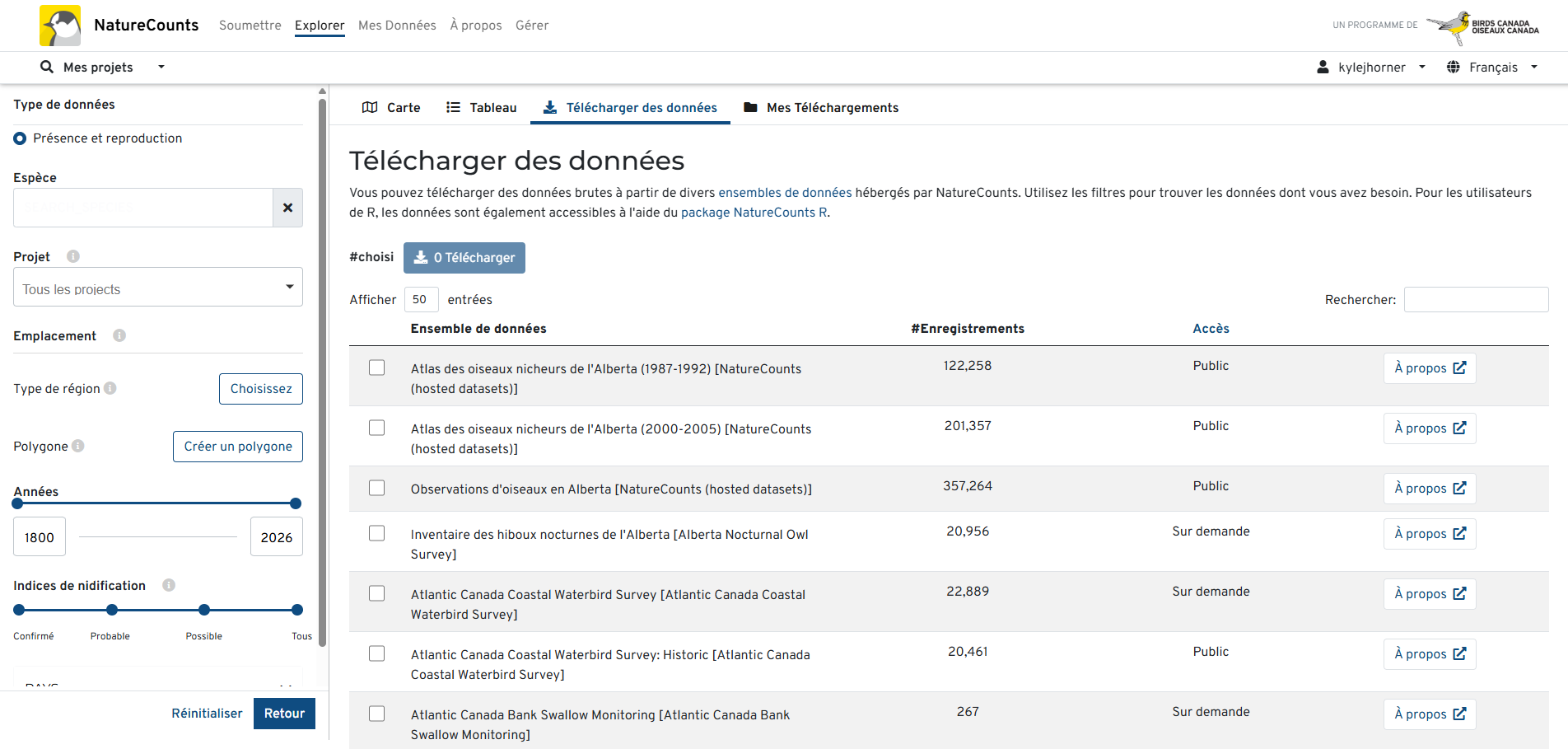
Task: Click the info icon next to Polygone
Action: (x=78, y=446)
